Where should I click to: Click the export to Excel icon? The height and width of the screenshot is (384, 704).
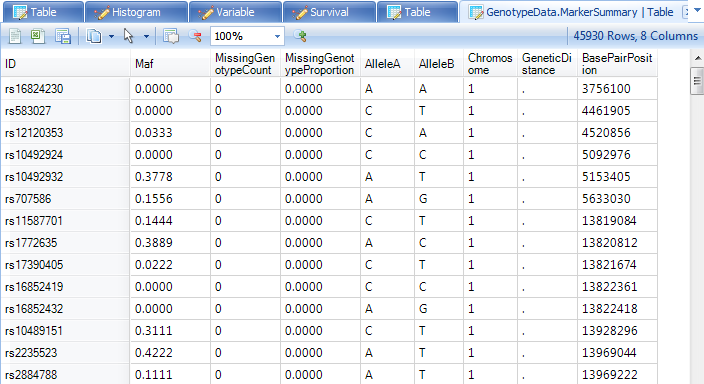click(x=38, y=36)
